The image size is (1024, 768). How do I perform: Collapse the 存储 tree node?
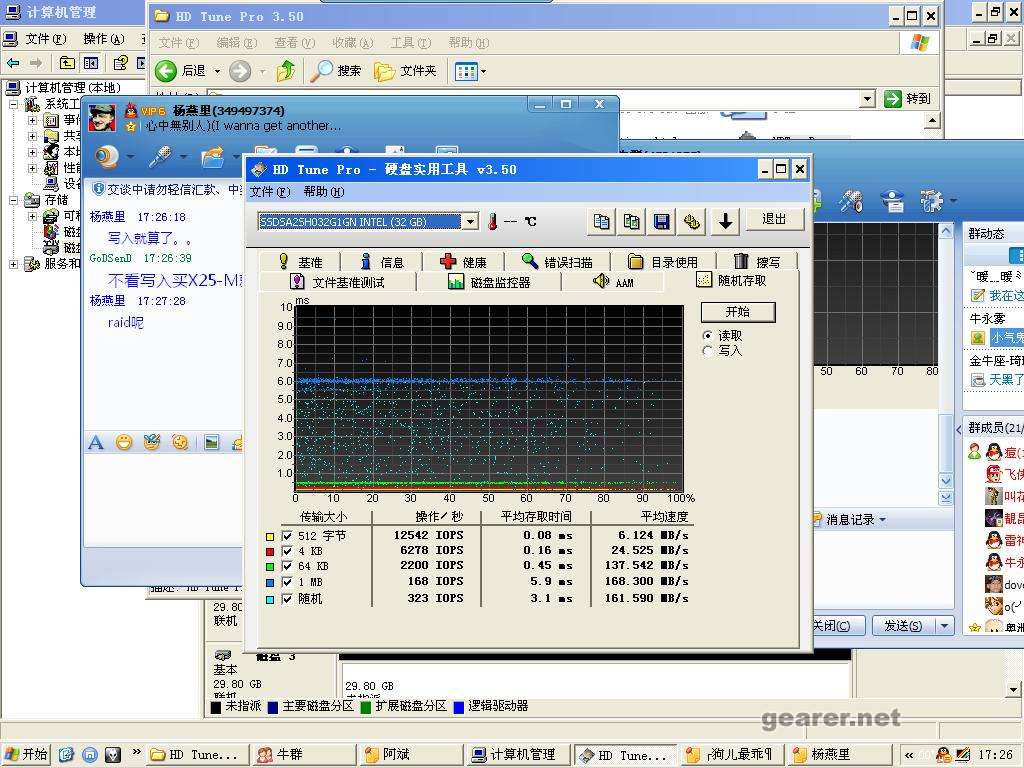(x=13, y=200)
